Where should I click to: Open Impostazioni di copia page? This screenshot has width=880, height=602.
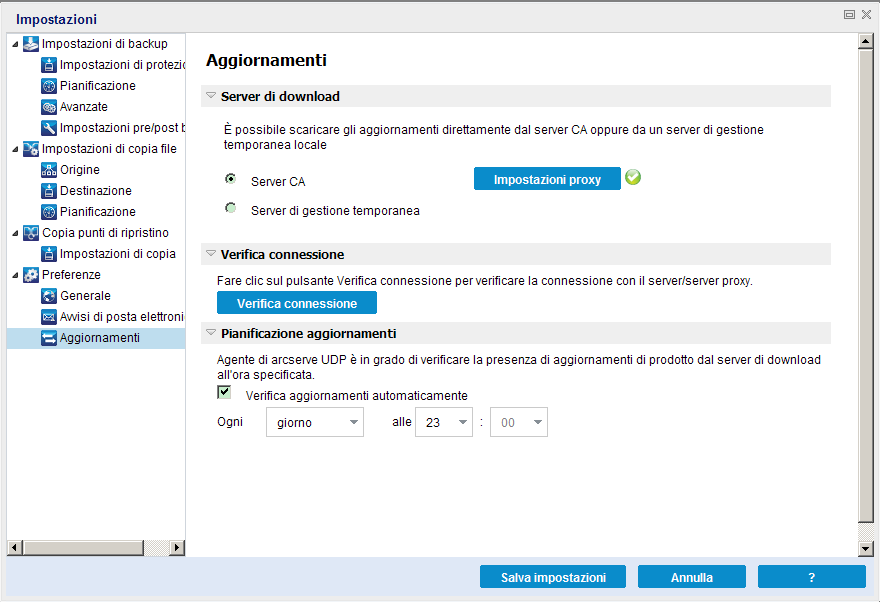pos(118,254)
